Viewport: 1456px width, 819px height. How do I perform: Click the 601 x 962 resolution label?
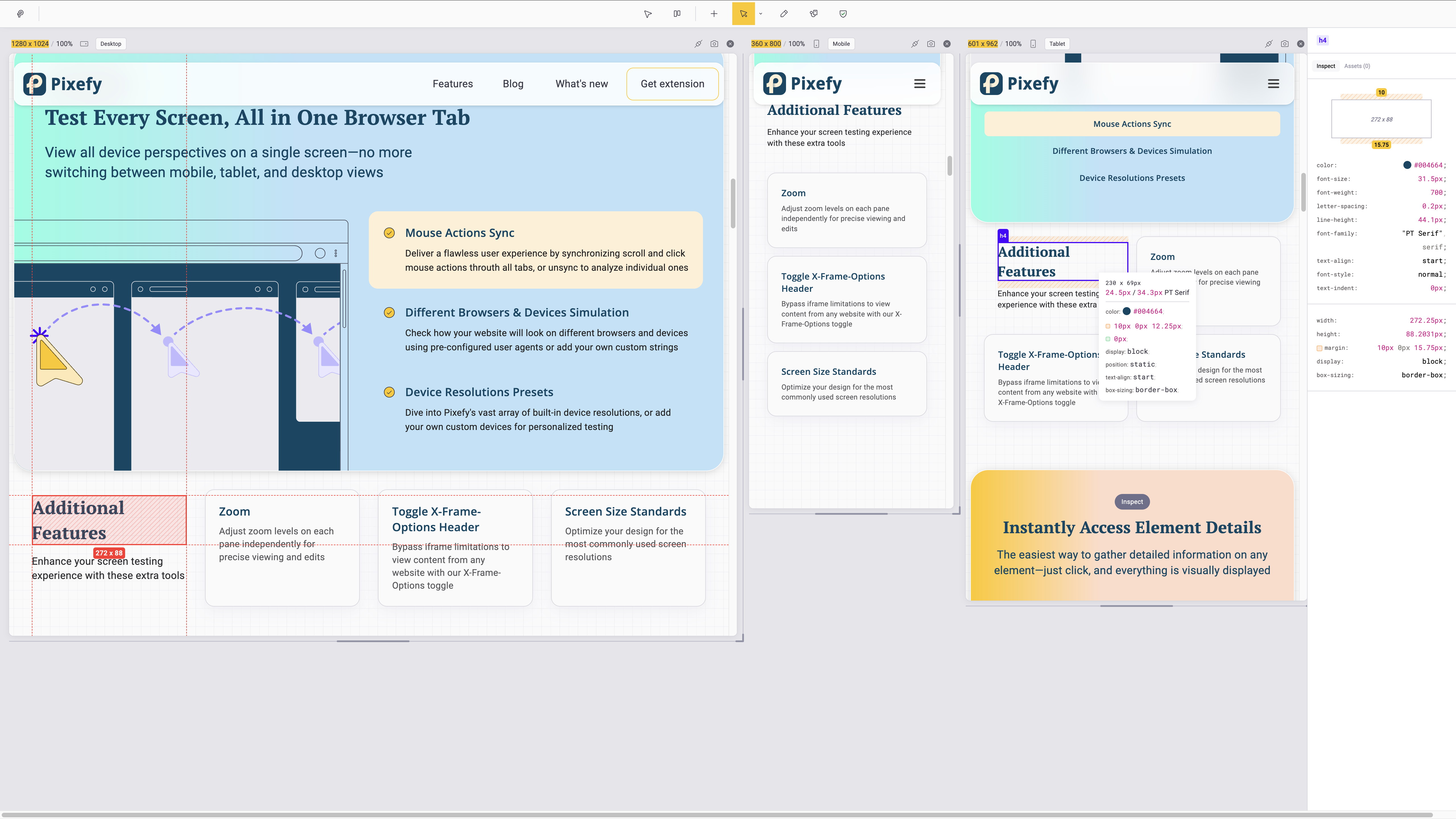point(983,44)
